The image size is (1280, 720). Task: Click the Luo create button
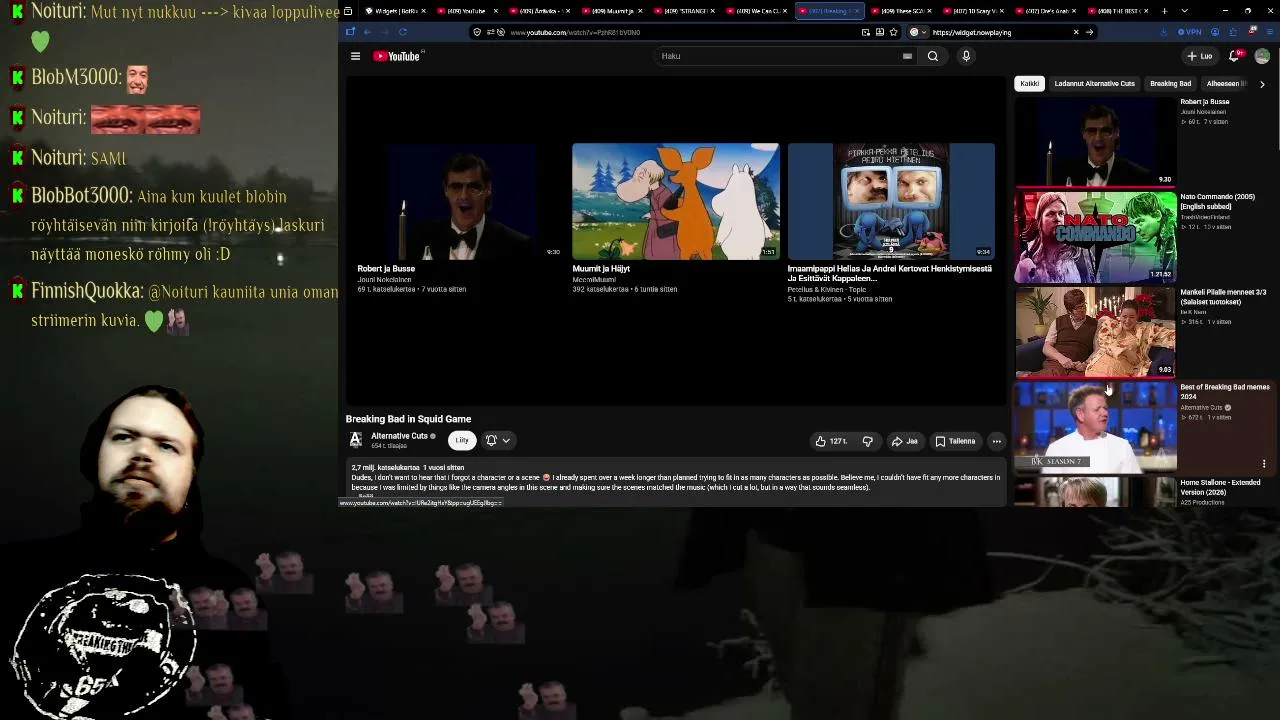pyautogui.click(x=1200, y=56)
